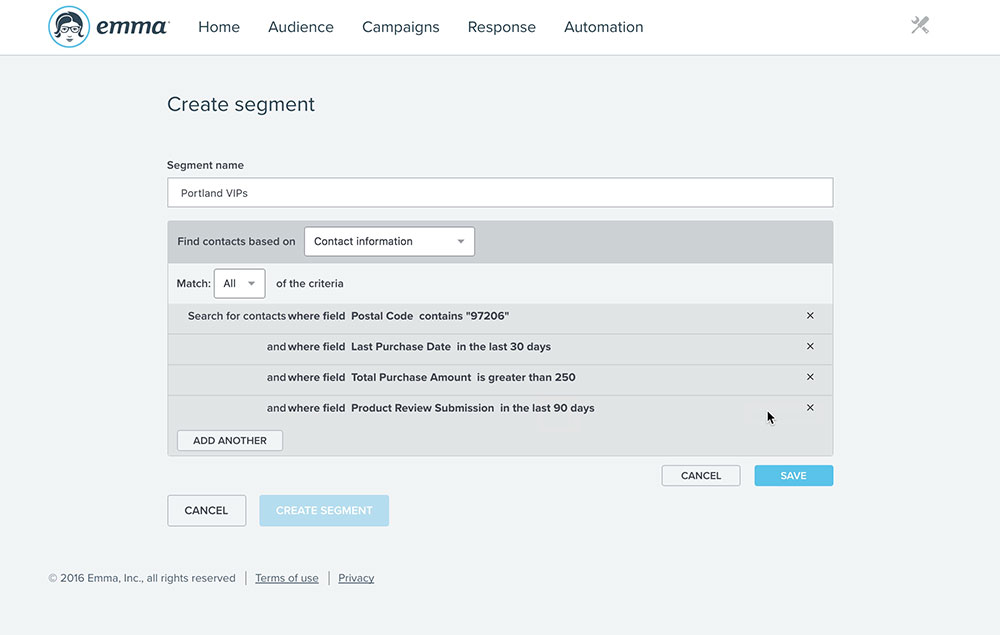
Task: Click the Create Segment button
Action: coord(324,510)
